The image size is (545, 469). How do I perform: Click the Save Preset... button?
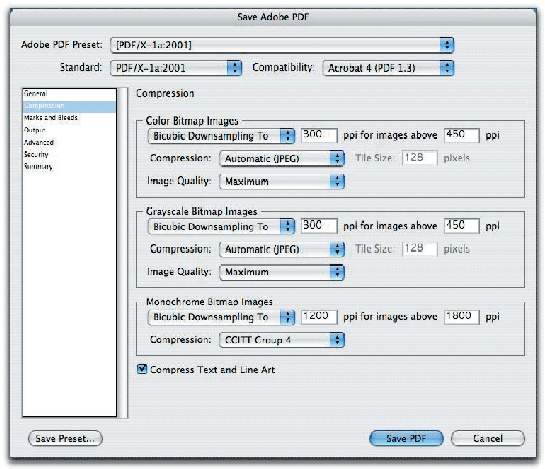[65, 438]
